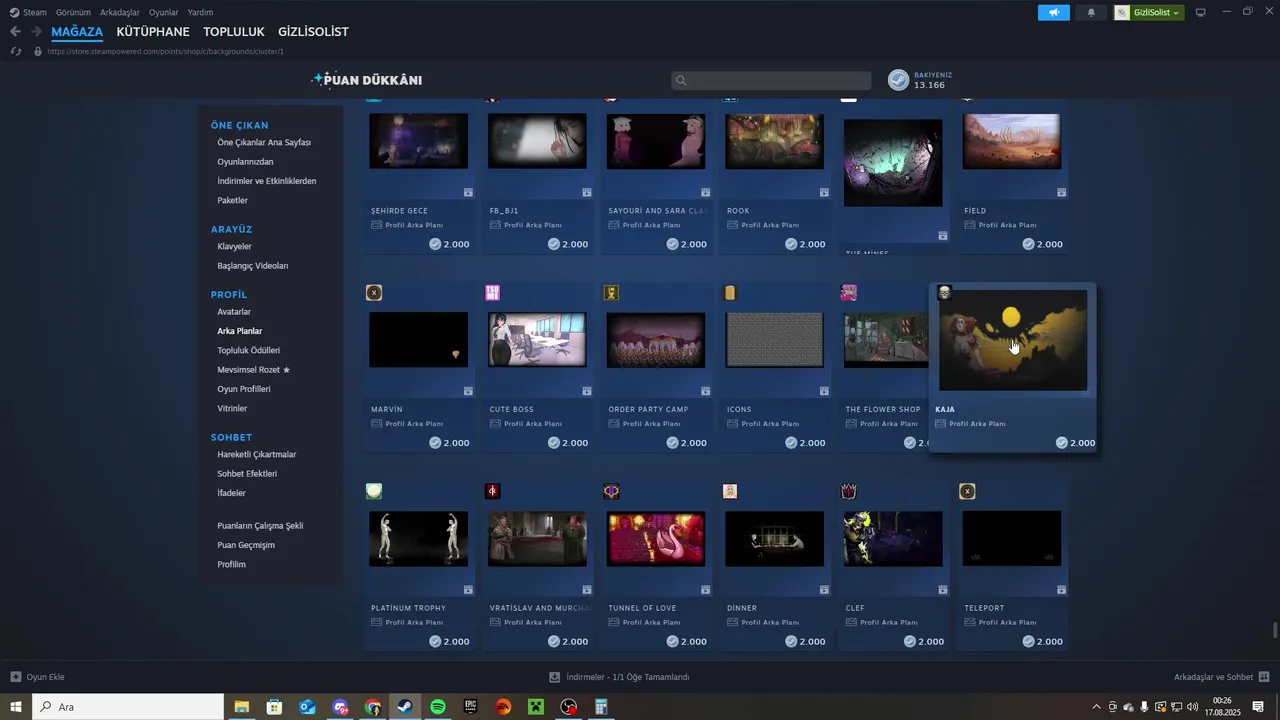The width and height of the screenshot is (1280, 720).
Task: Click the Big Picture mode monitor icon
Action: (1201, 12)
